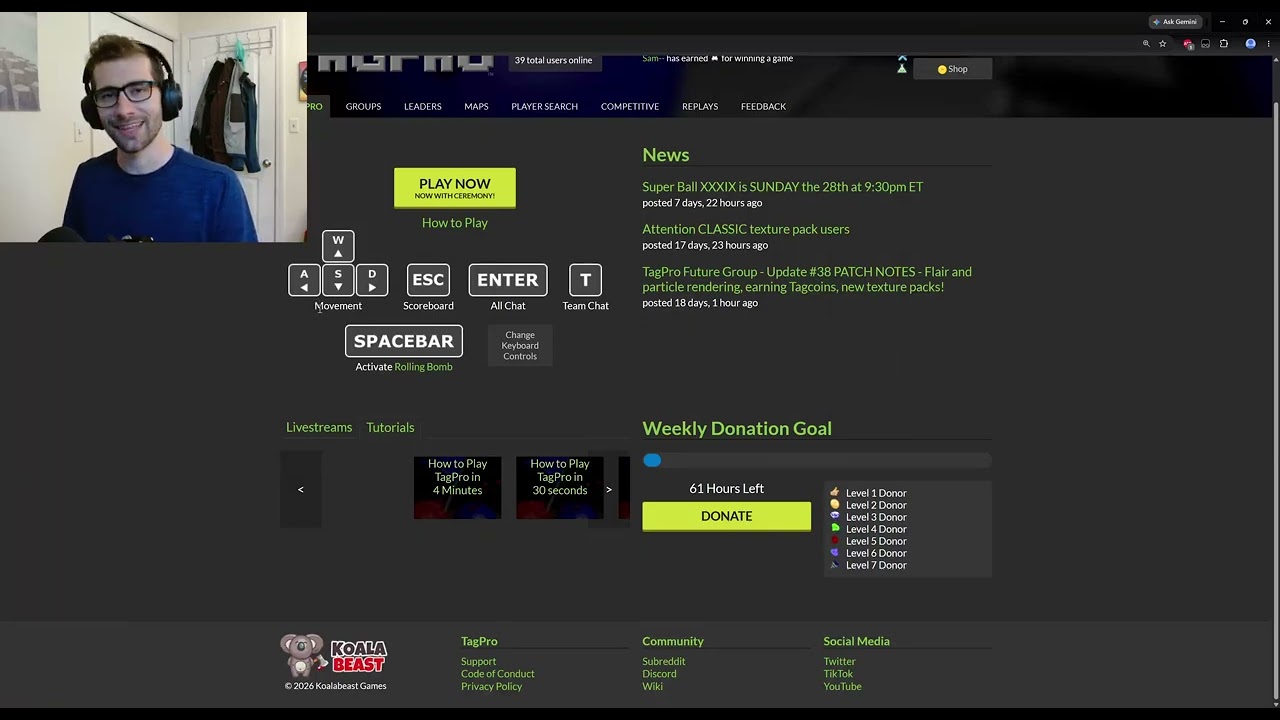Click the W movement key icon
Screen dimensions: 1280x720
[338, 245]
